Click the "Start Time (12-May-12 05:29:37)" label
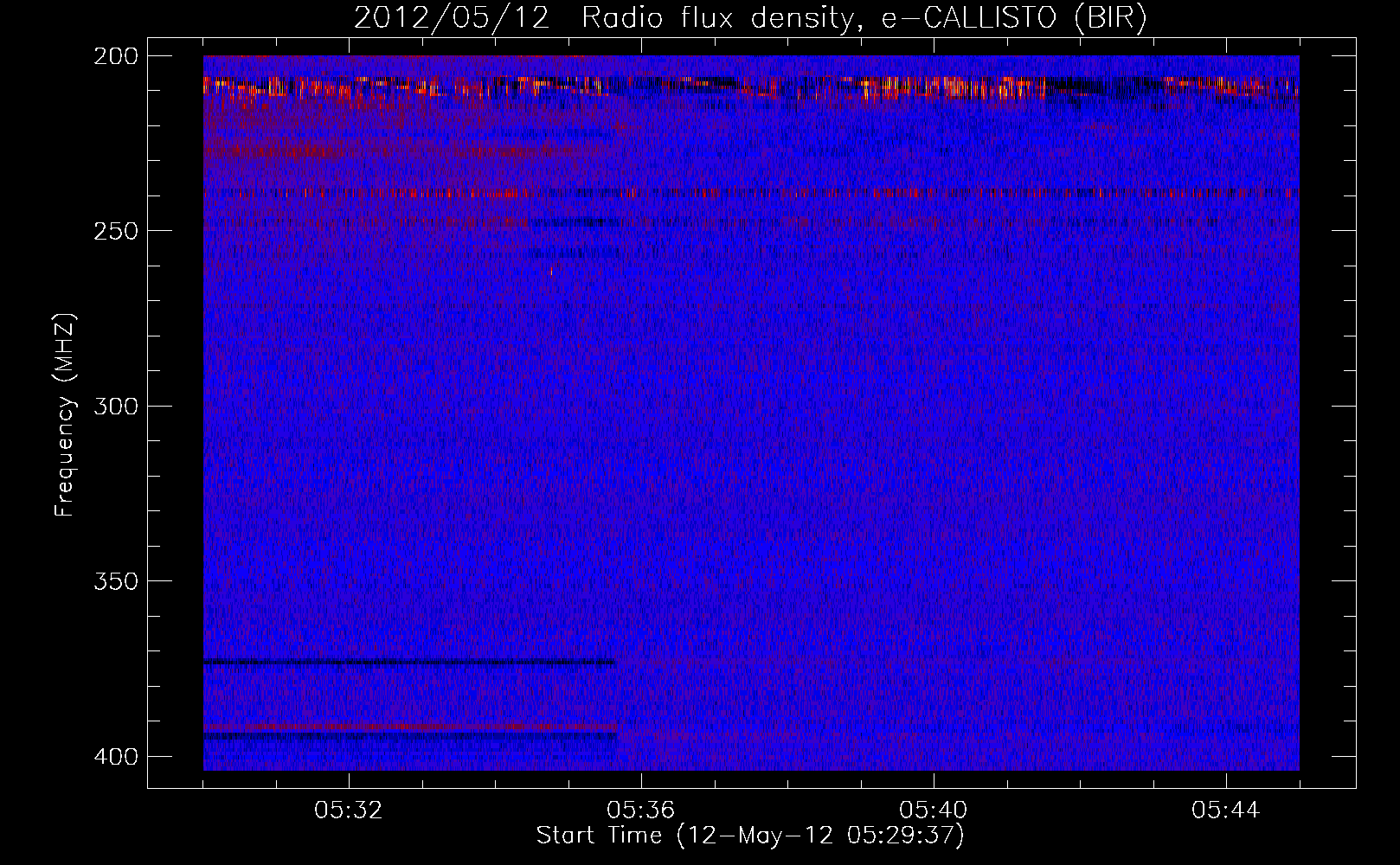The width and height of the screenshot is (1400, 865). (x=750, y=836)
